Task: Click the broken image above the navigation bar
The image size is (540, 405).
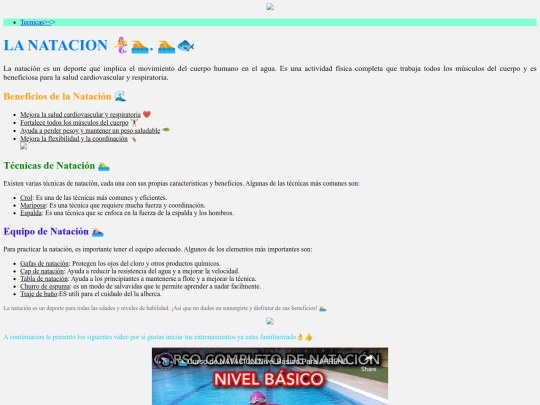Action: [x=270, y=7]
